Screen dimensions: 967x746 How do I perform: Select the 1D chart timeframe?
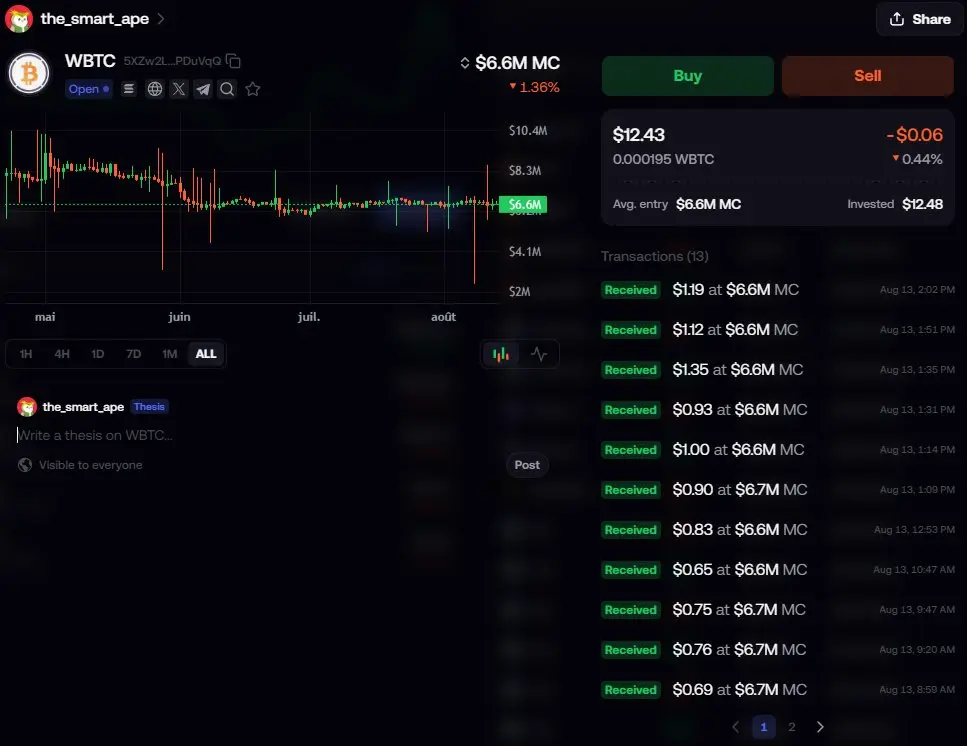click(x=97, y=354)
